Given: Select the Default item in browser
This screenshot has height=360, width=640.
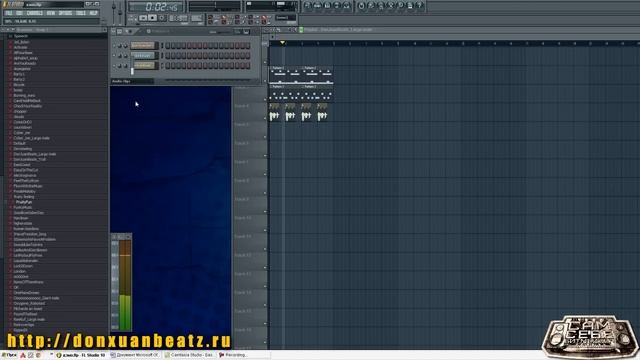Looking at the screenshot, I should pyautogui.click(x=19, y=143).
